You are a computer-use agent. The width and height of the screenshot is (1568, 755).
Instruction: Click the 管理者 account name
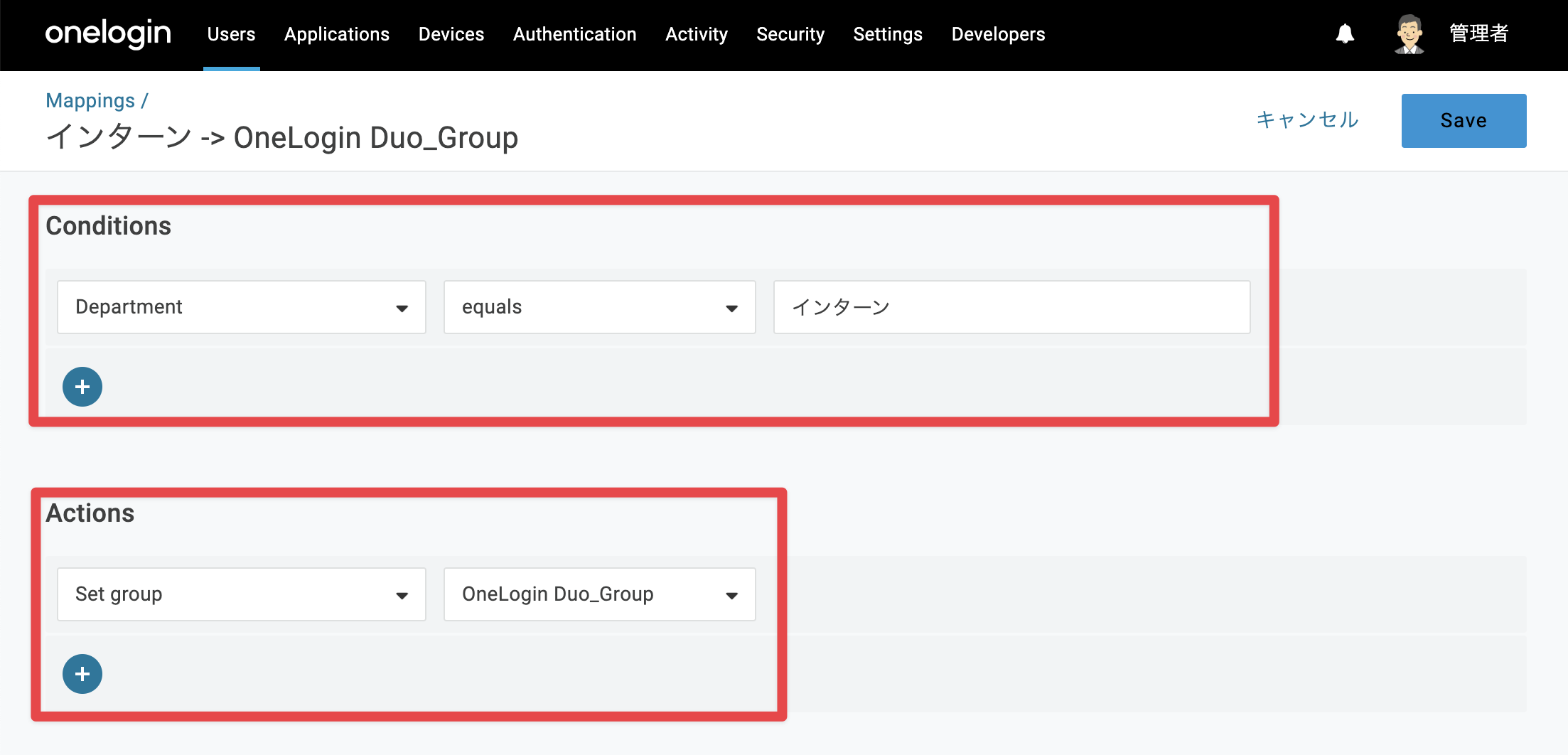pyautogui.click(x=1479, y=33)
